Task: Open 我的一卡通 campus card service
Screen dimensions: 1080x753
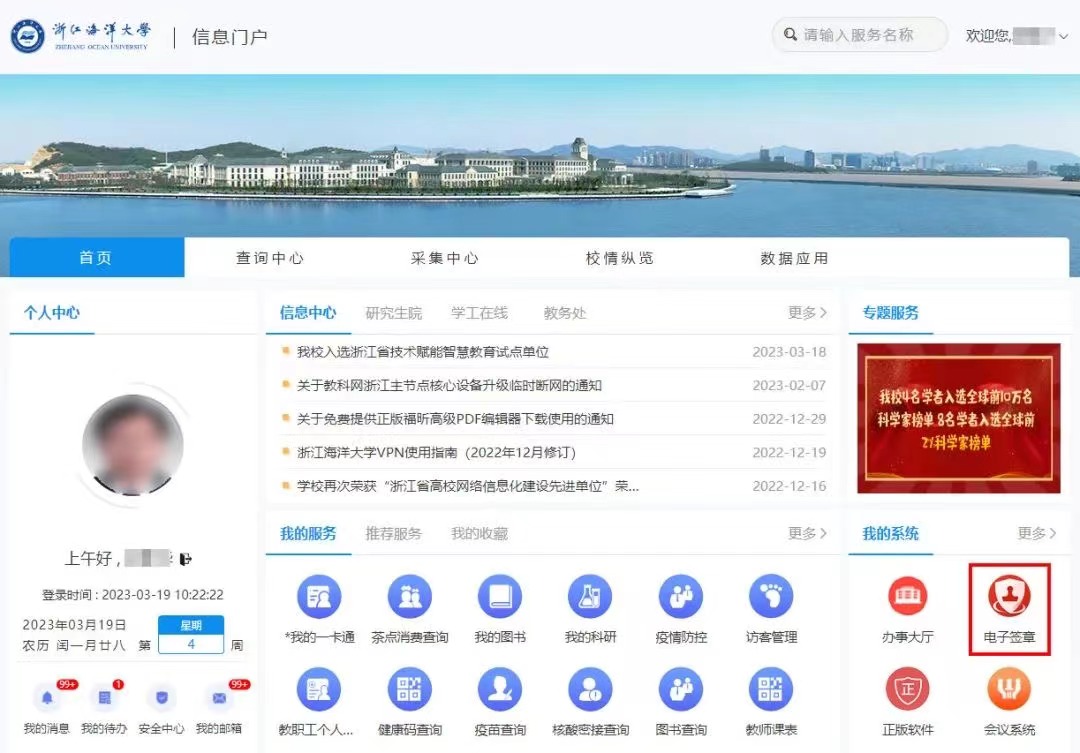Action: (x=319, y=600)
